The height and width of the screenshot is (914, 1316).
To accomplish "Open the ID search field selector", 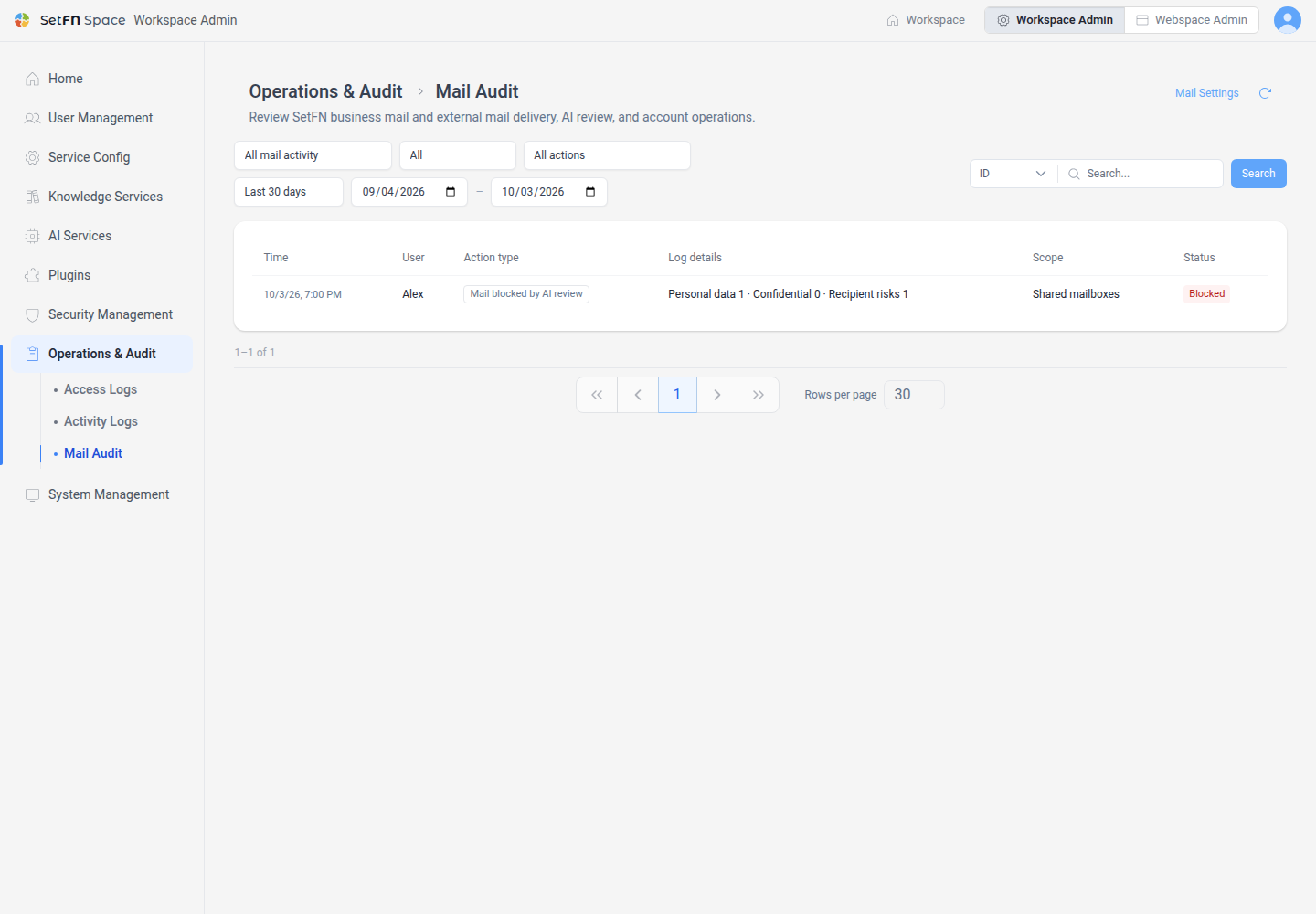I will (1014, 174).
